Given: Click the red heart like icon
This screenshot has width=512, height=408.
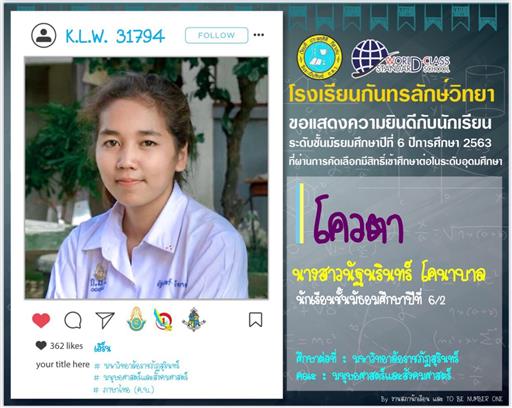Looking at the screenshot, I should tap(41, 320).
